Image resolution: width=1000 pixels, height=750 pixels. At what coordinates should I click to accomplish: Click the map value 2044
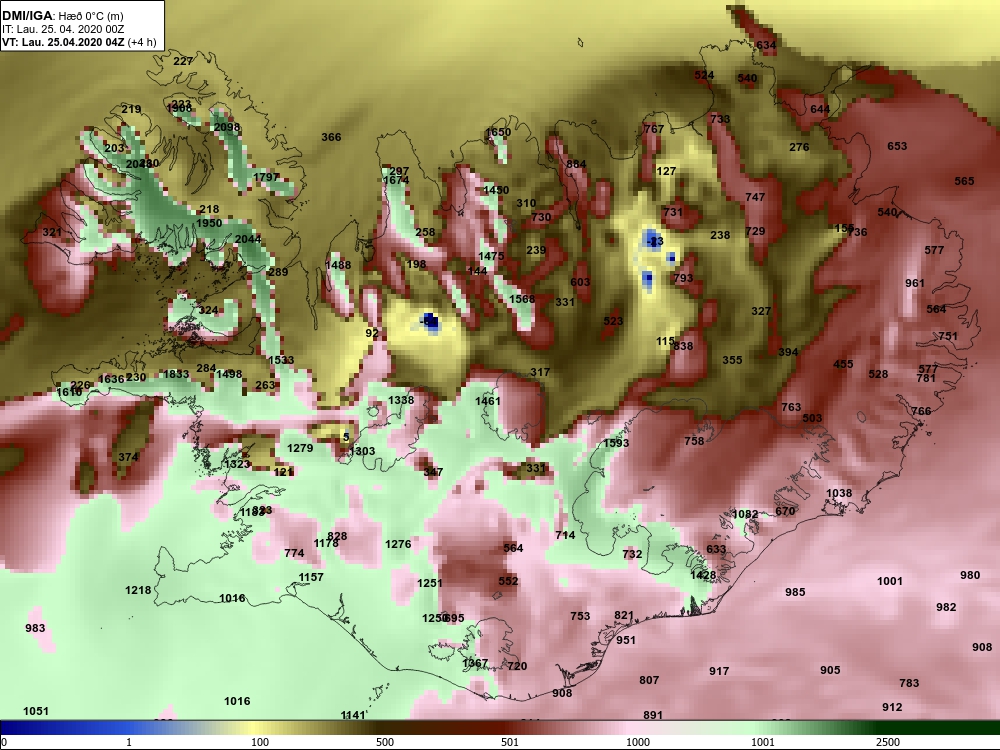(247, 239)
